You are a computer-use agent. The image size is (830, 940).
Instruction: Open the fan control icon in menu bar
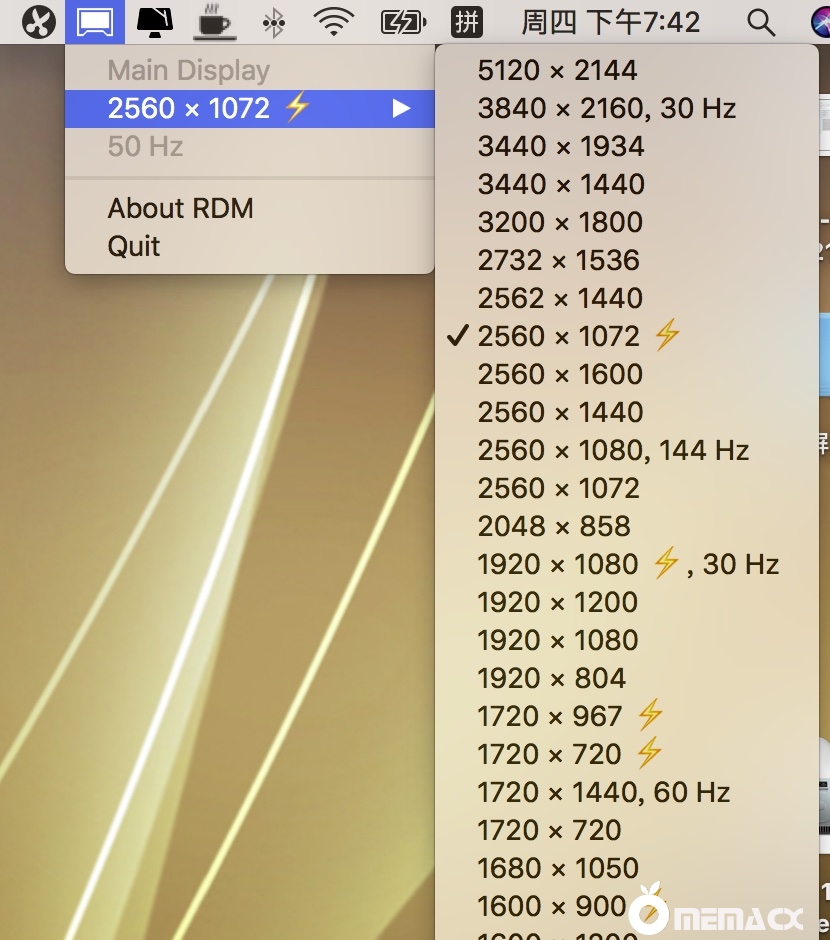tap(39, 21)
